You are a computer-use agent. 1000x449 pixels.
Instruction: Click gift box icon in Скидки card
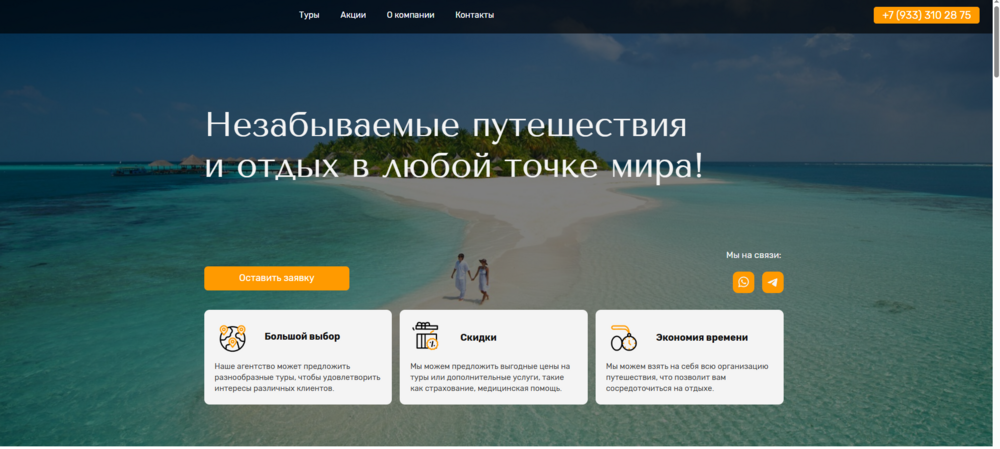coord(427,337)
